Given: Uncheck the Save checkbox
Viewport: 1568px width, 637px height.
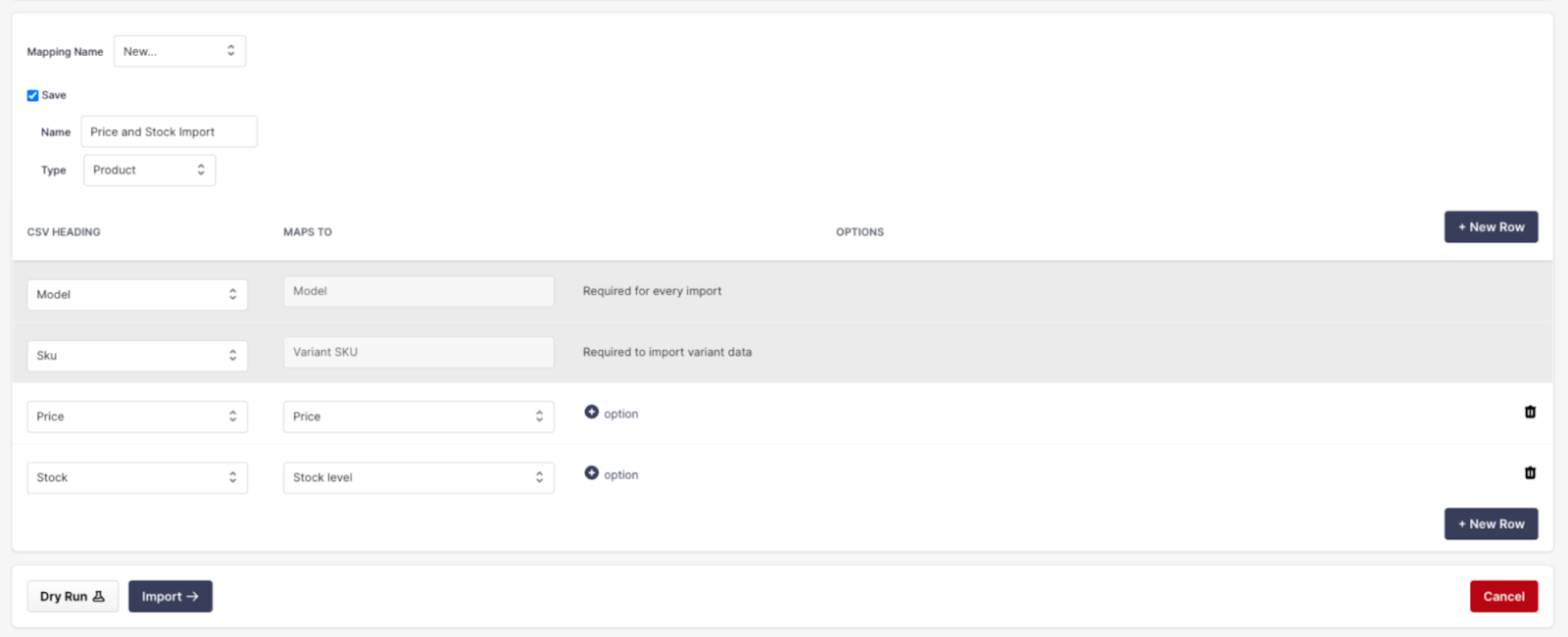Looking at the screenshot, I should pyautogui.click(x=32, y=95).
